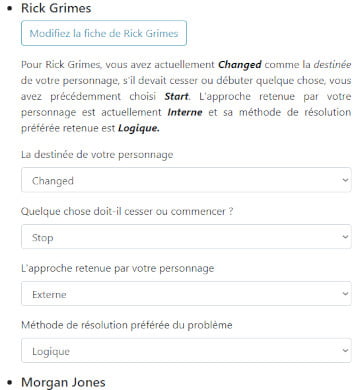
Task: Click the label Méthode de résolution préférée du problème
Action: coord(127,325)
